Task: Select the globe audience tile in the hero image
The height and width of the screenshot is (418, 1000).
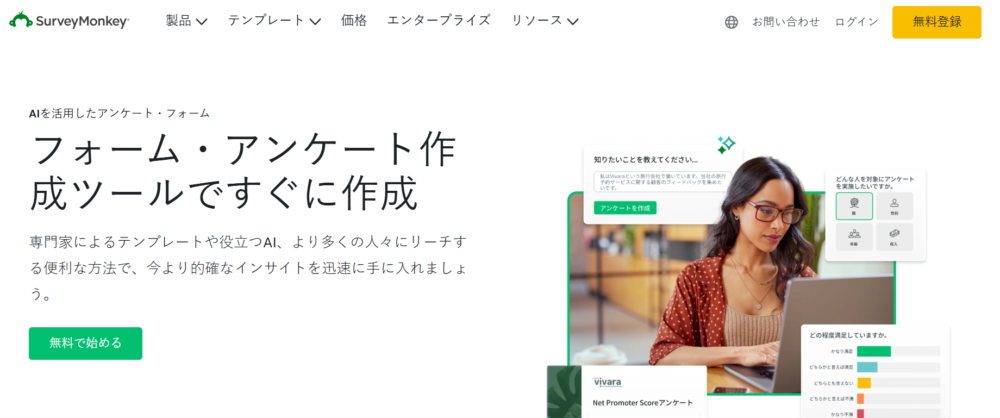Action: [x=854, y=205]
